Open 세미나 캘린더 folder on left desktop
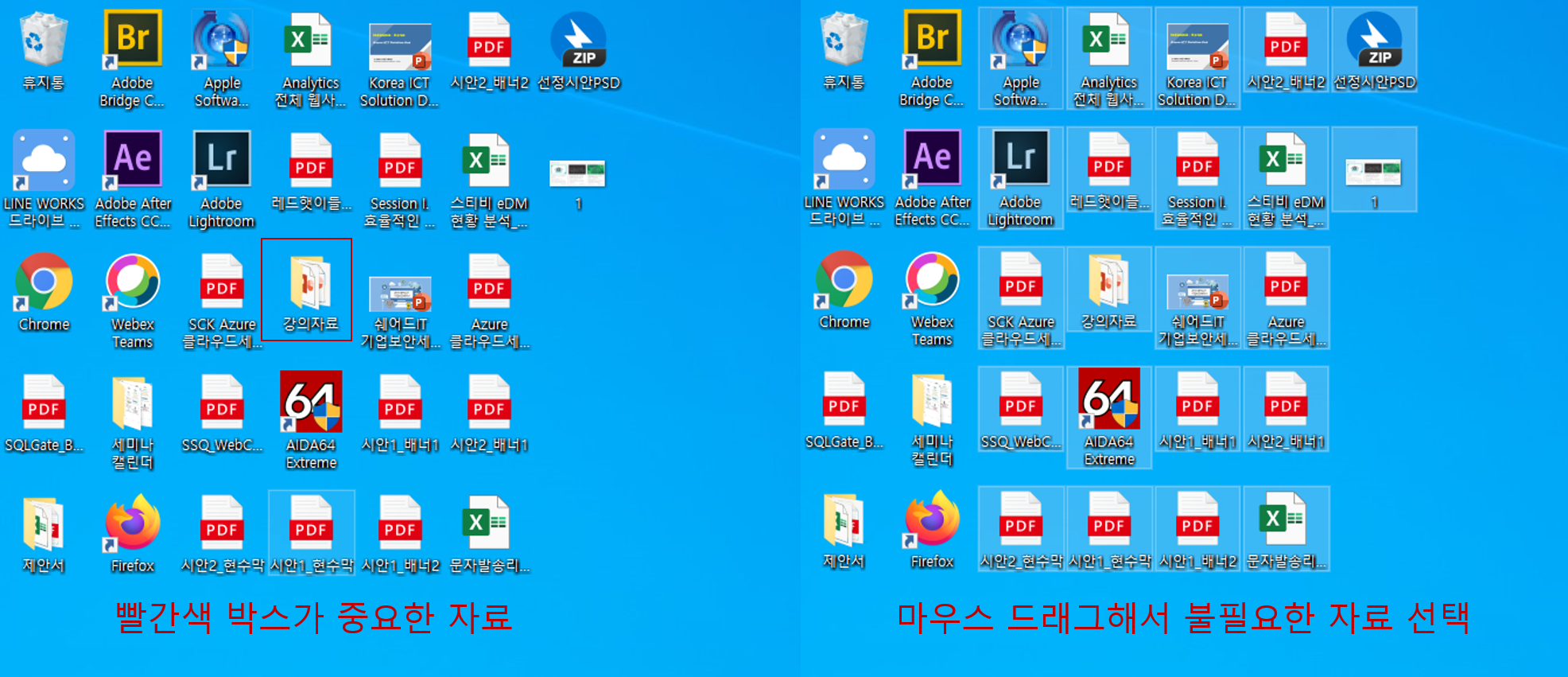The width and height of the screenshot is (1568, 677). [x=132, y=403]
